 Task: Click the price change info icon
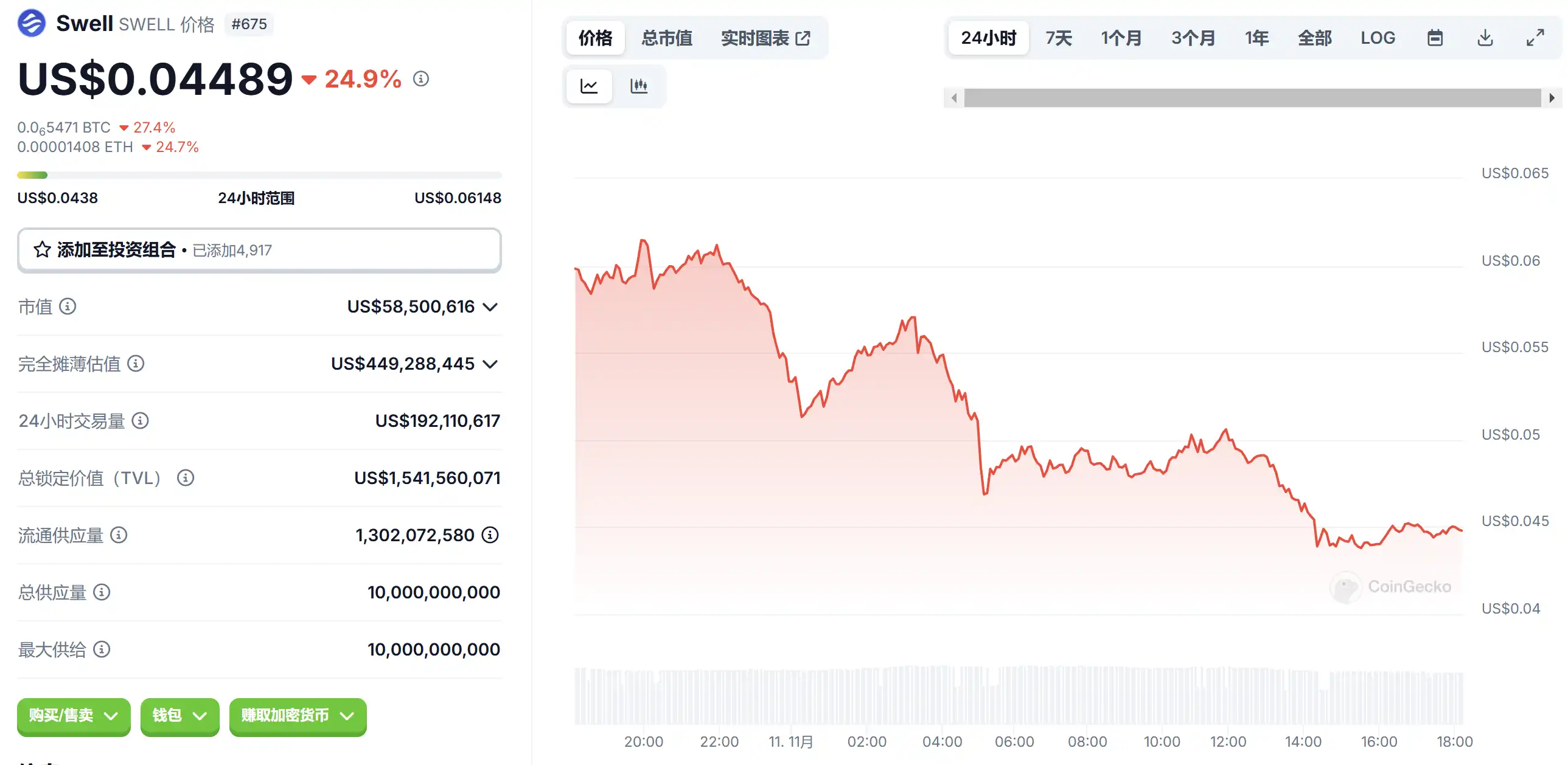point(420,79)
